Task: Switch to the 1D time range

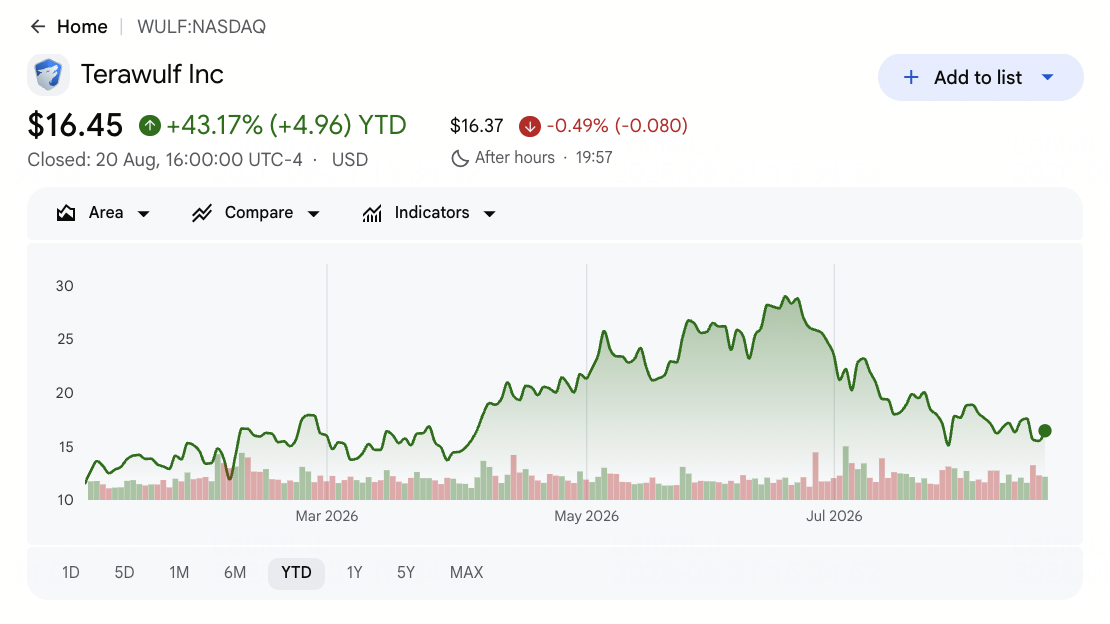Action: [71, 572]
